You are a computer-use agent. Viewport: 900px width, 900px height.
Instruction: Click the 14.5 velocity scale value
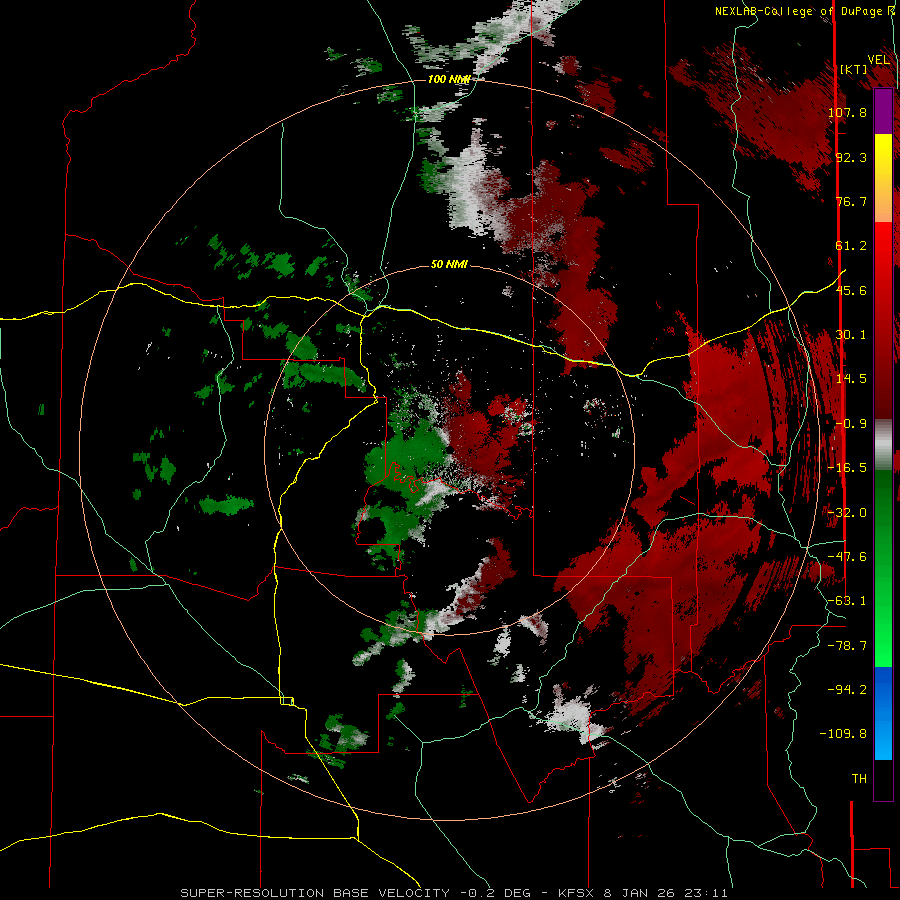(851, 379)
